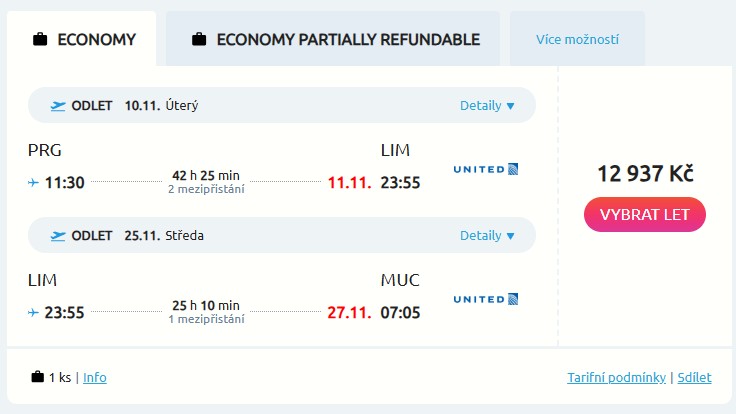Click the United logo on the LIM–MUC flight
736x414 pixels.
[486, 299]
